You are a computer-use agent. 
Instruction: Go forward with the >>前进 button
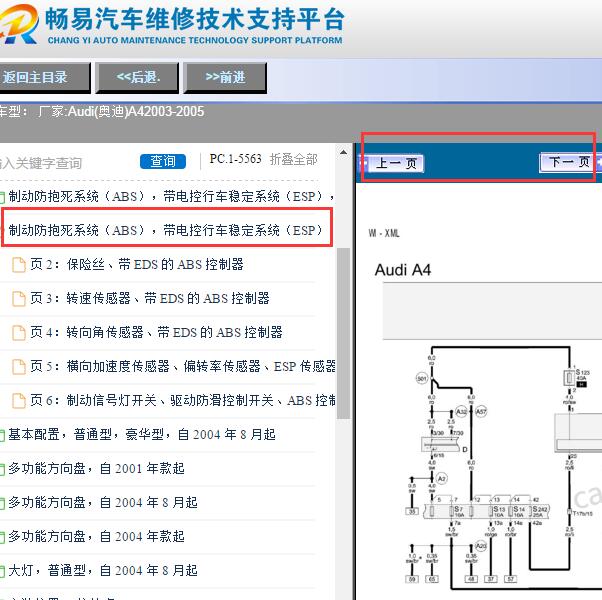225,78
